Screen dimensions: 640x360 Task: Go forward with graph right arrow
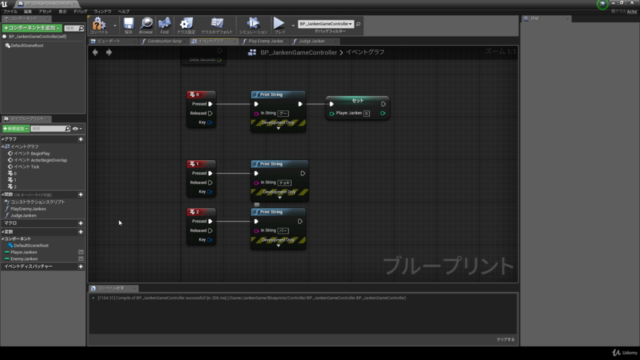[109, 52]
